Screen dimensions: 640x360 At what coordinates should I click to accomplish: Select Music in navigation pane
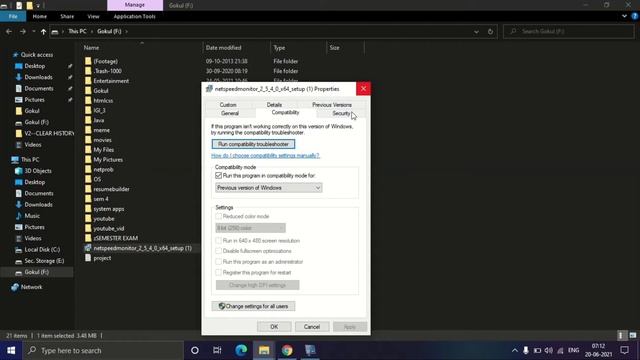[x=32, y=216]
